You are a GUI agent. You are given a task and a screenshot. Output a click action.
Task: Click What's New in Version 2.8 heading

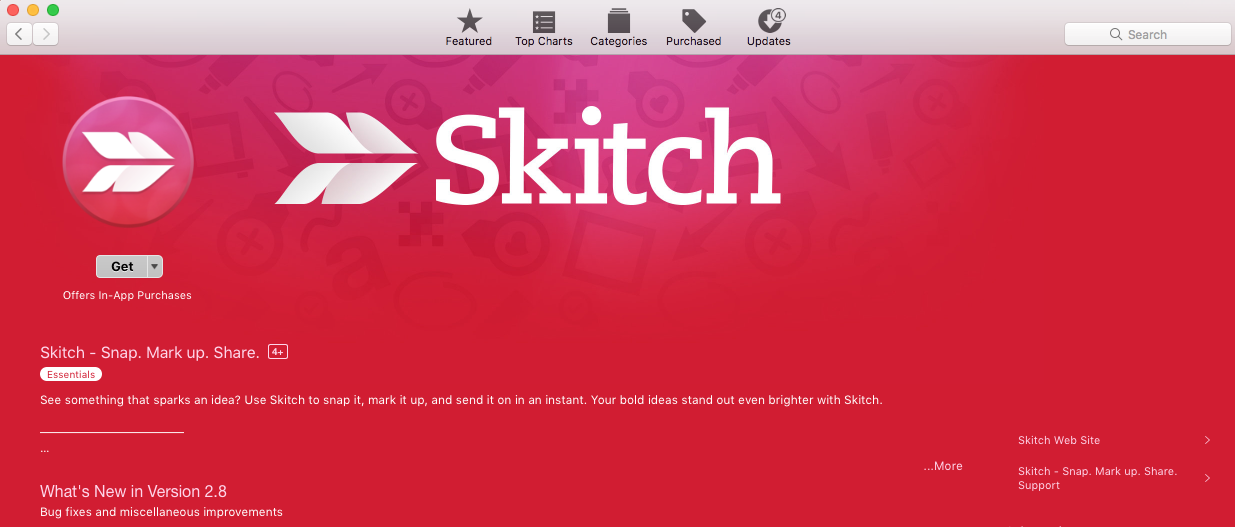click(x=133, y=491)
